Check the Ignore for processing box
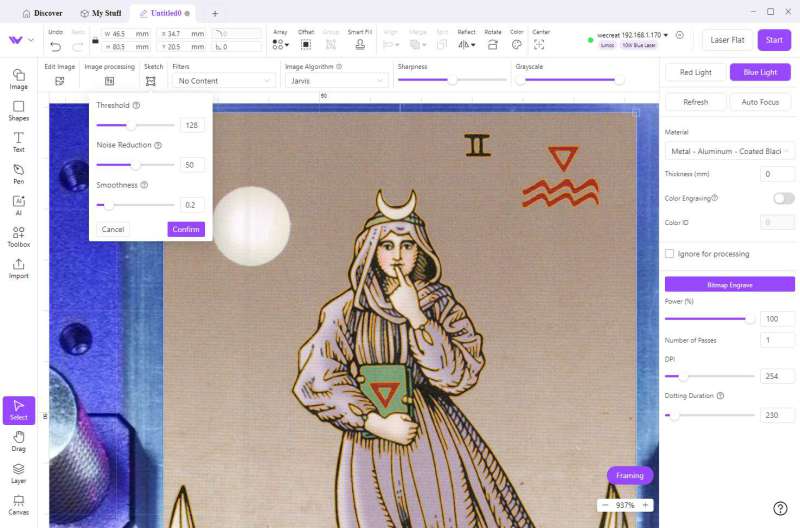800x528 pixels. point(669,254)
